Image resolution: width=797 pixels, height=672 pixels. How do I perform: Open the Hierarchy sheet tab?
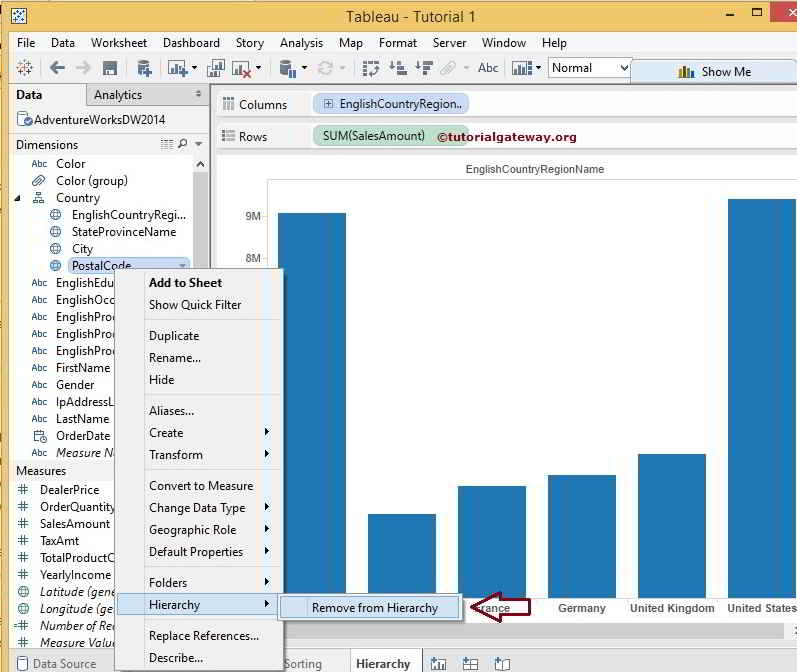pos(382,664)
